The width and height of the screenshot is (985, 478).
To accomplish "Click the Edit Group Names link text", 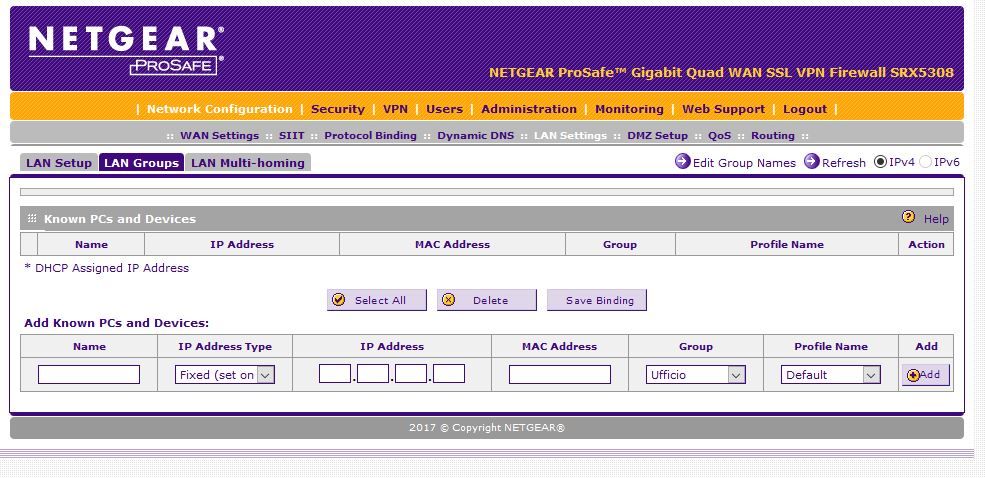I will [x=744, y=163].
